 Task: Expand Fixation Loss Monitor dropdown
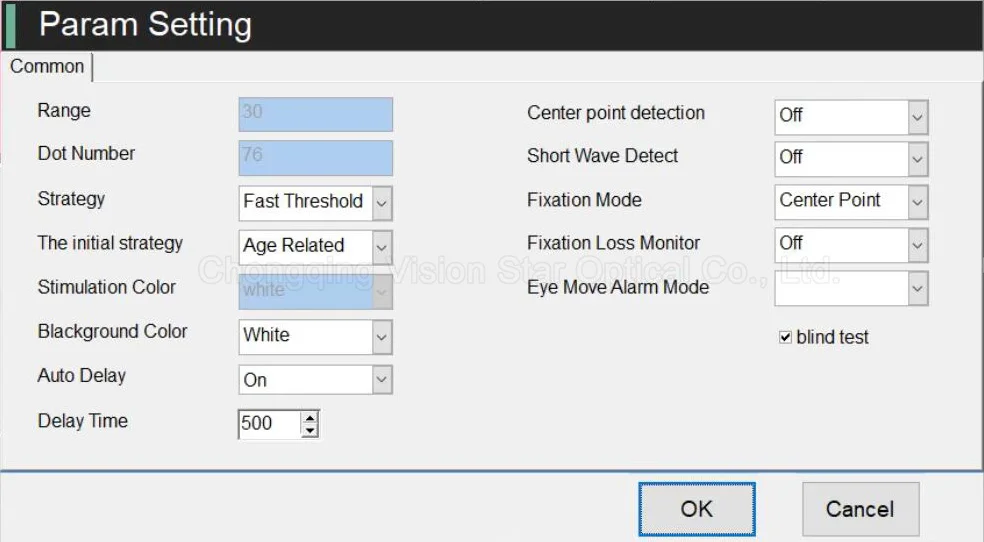[x=917, y=244]
